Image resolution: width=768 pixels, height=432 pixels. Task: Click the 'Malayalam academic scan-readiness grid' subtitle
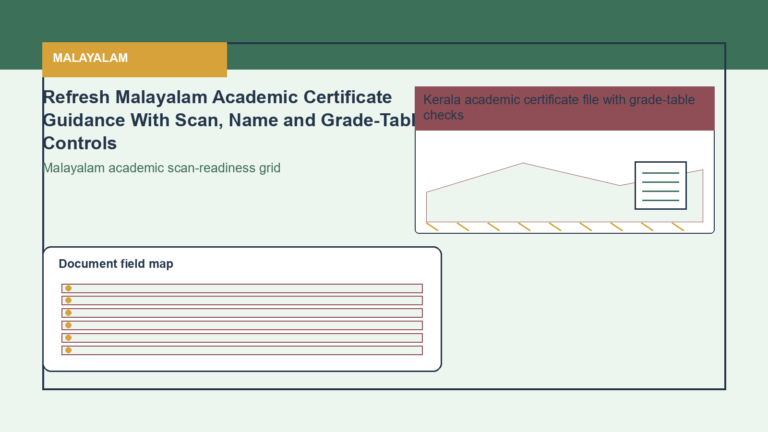point(162,168)
